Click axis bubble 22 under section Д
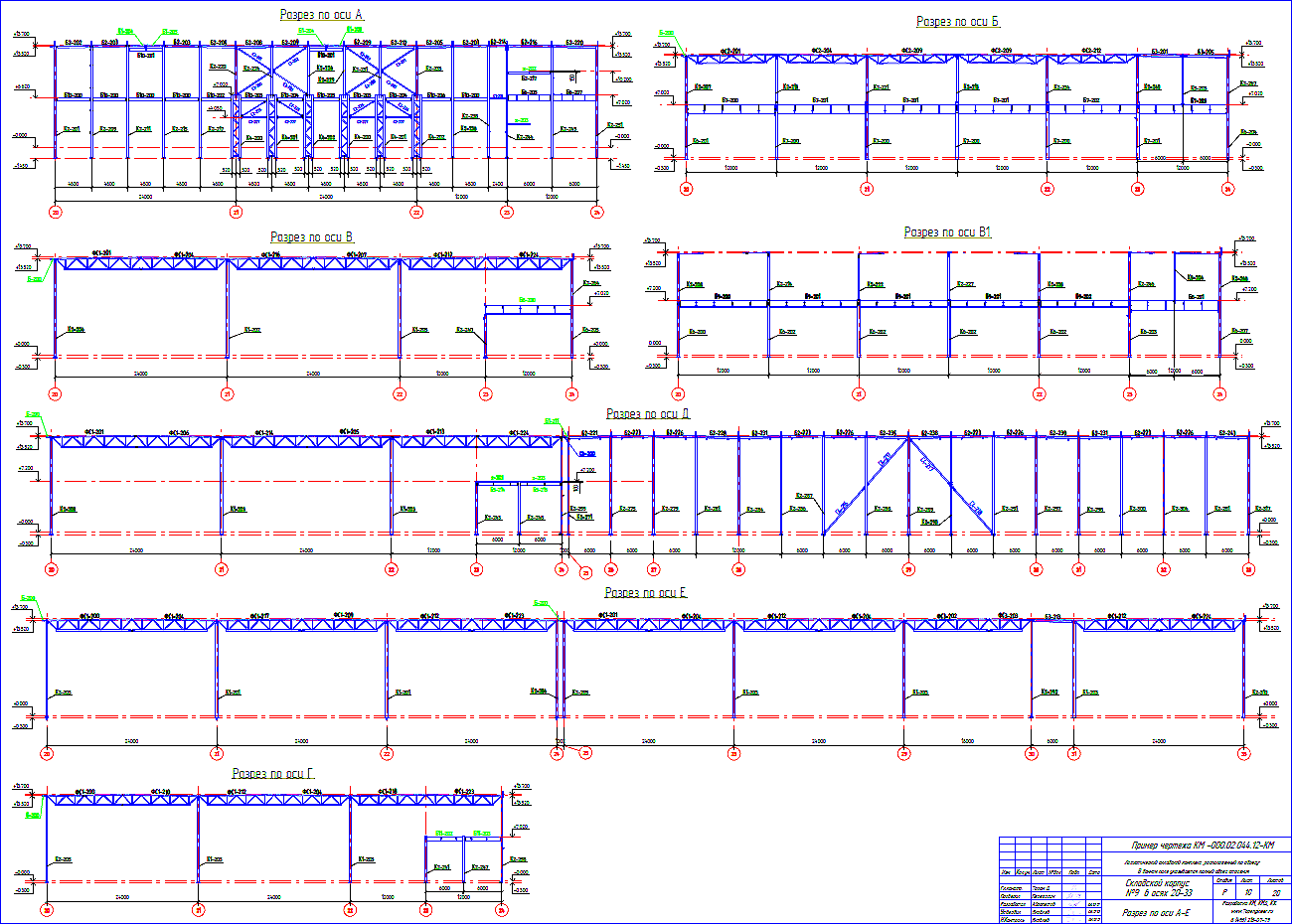1292x924 pixels. point(392,570)
